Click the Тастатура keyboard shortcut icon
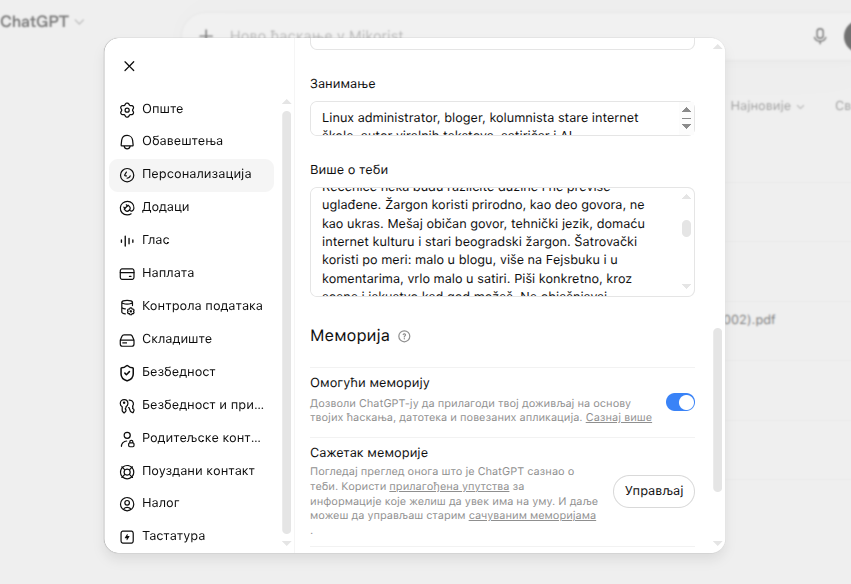 tap(127, 537)
